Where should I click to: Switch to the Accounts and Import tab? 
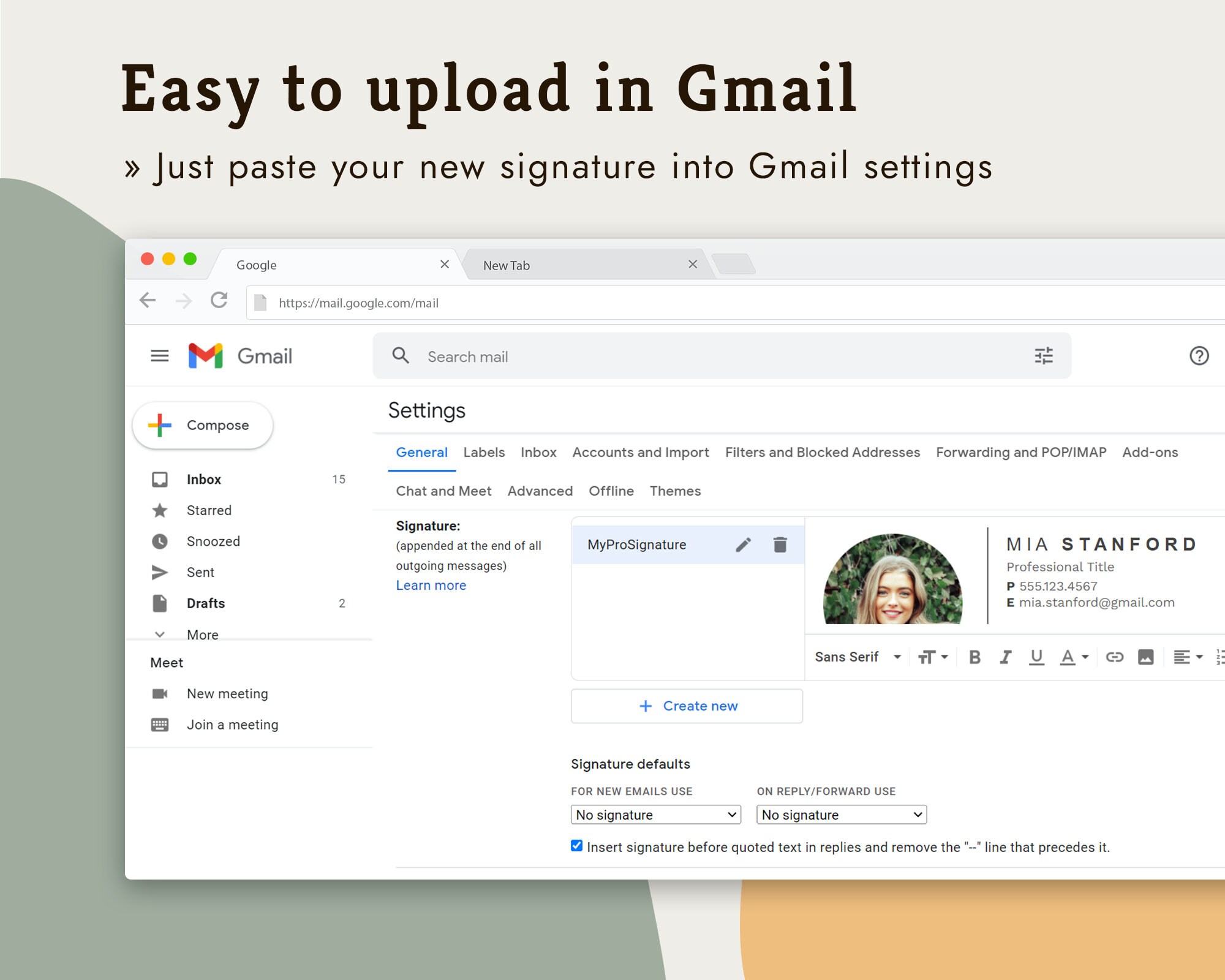pos(640,452)
